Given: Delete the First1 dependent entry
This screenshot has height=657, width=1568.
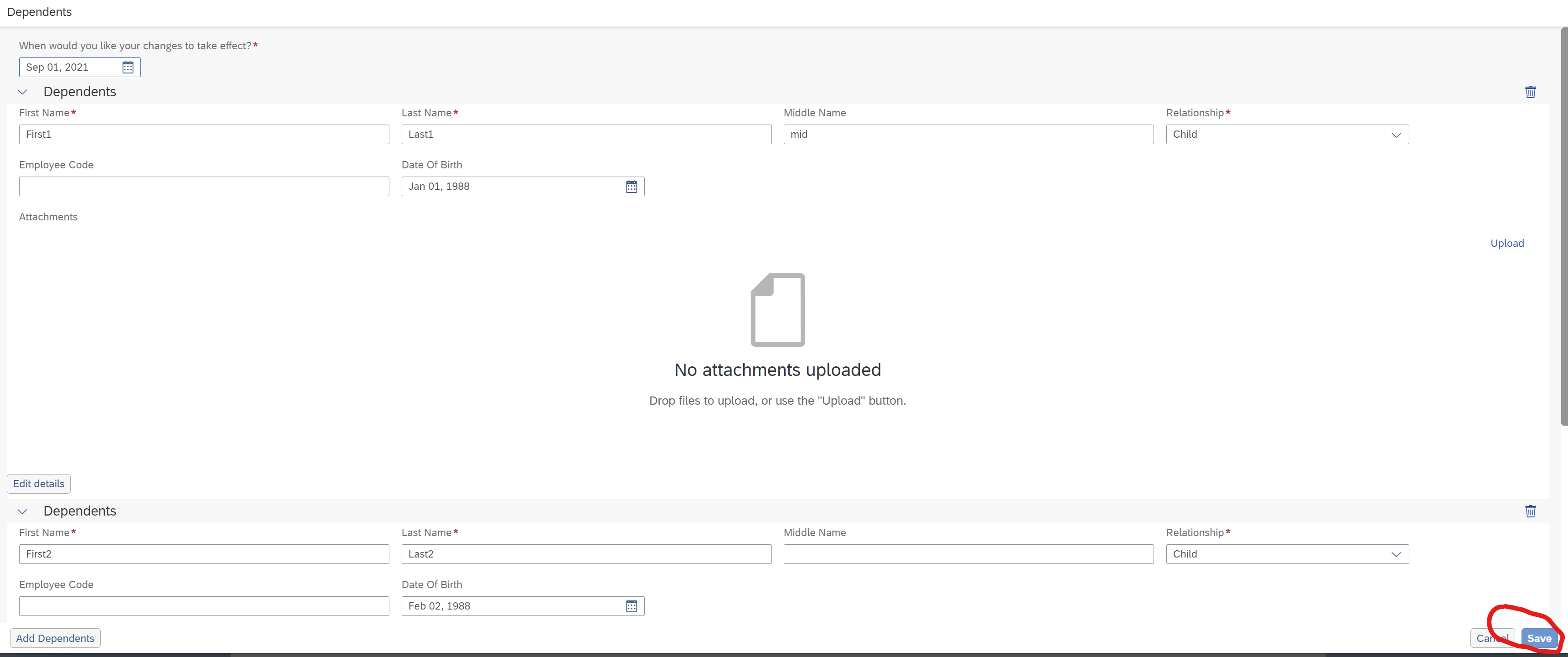Looking at the screenshot, I should [1530, 92].
